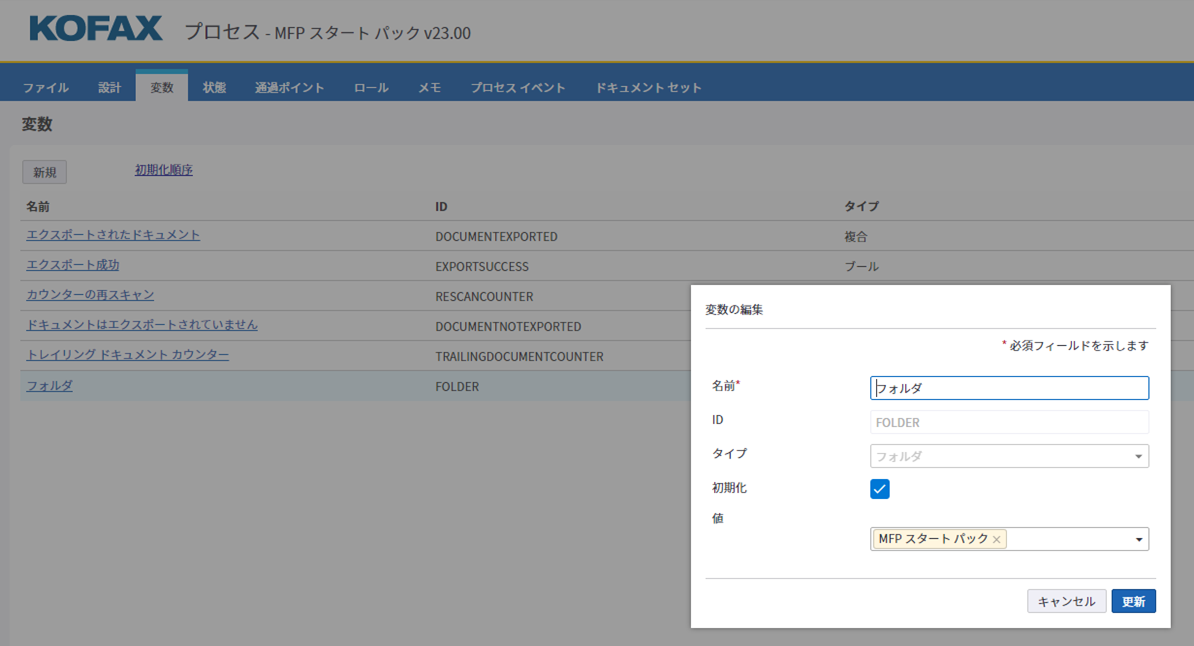This screenshot has width=1194, height=646.
Task: Click the キャンセル button
Action: point(1066,602)
